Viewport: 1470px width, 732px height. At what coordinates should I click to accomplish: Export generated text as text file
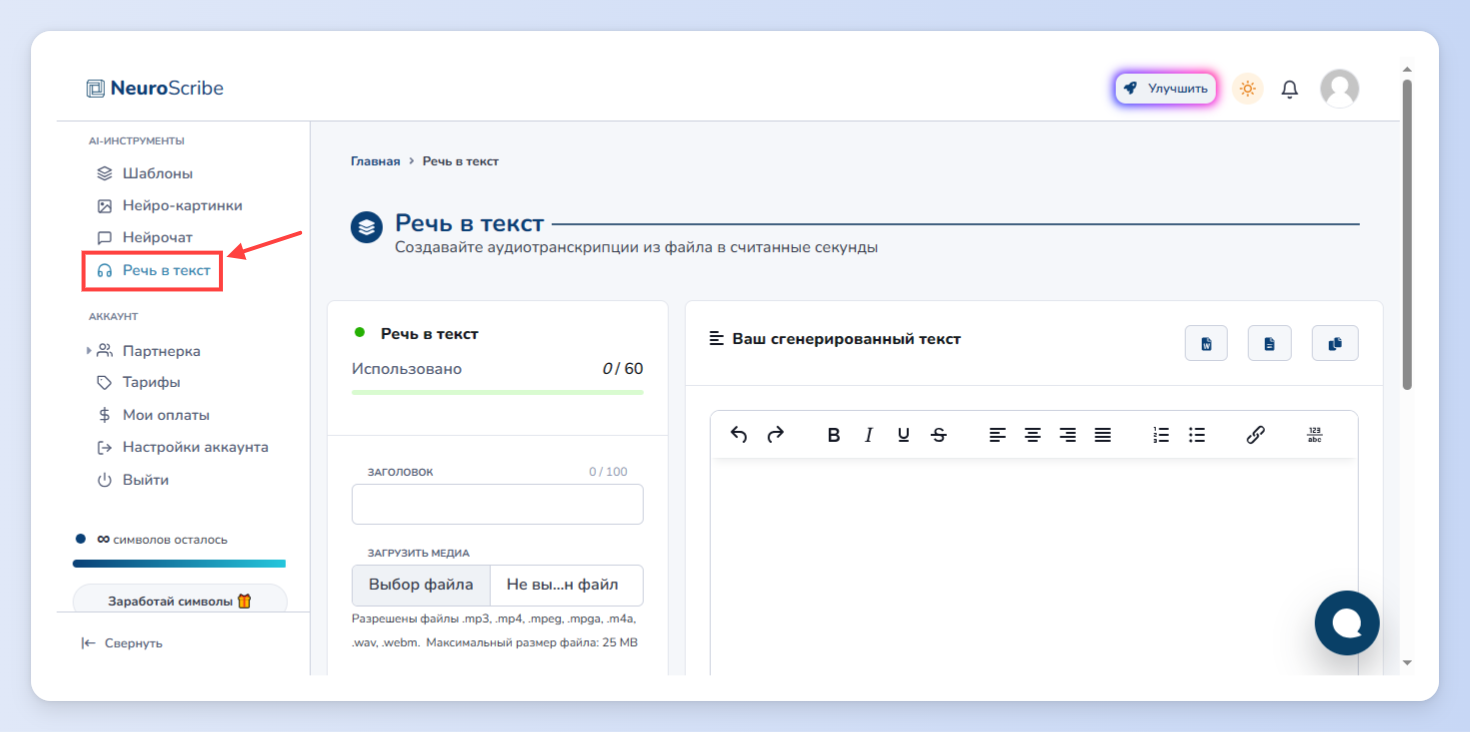pos(1270,343)
